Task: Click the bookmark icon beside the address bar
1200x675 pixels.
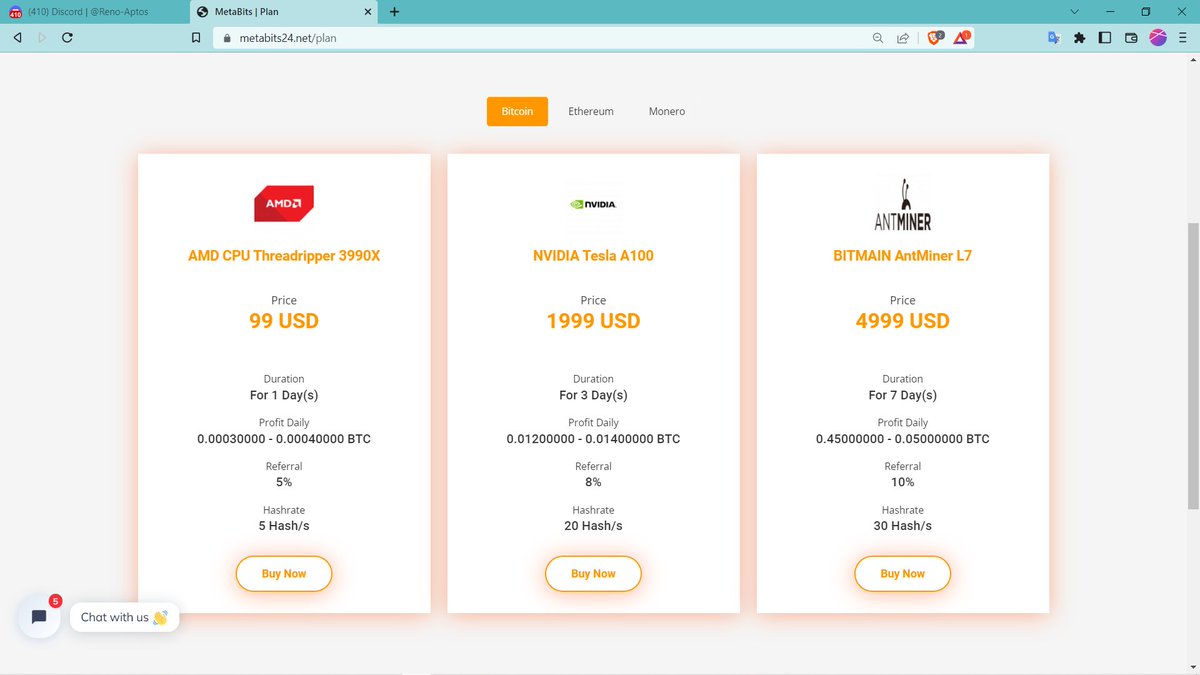Action: point(196,38)
